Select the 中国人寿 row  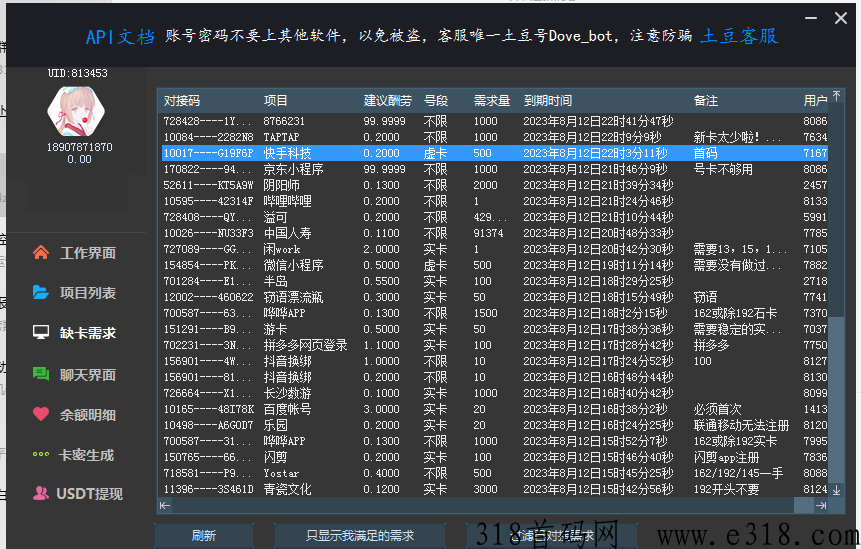coord(494,233)
